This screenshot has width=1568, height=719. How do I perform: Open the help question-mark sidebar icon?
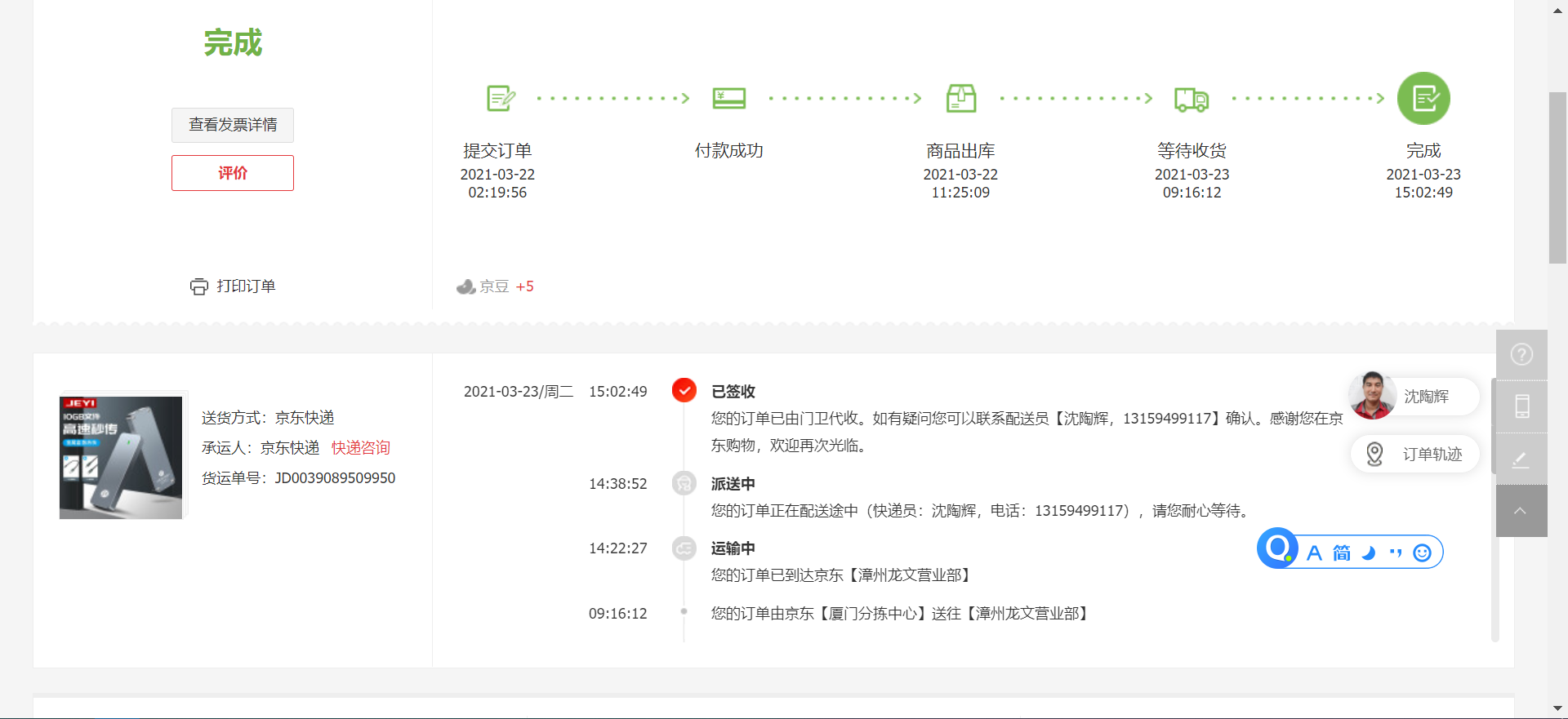tap(1521, 355)
